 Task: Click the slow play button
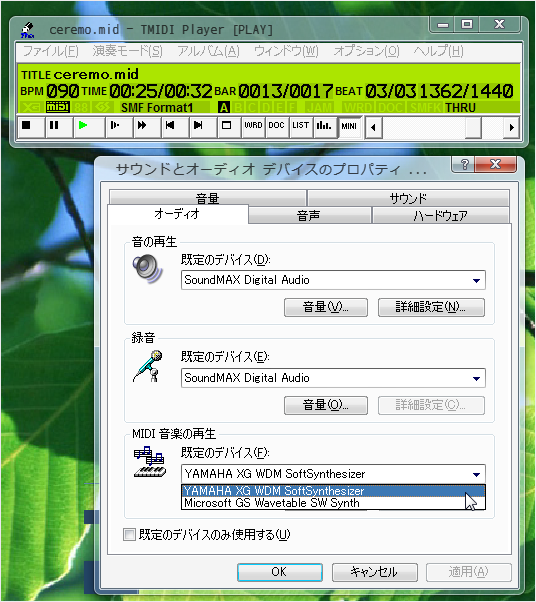pyautogui.click(x=119, y=126)
